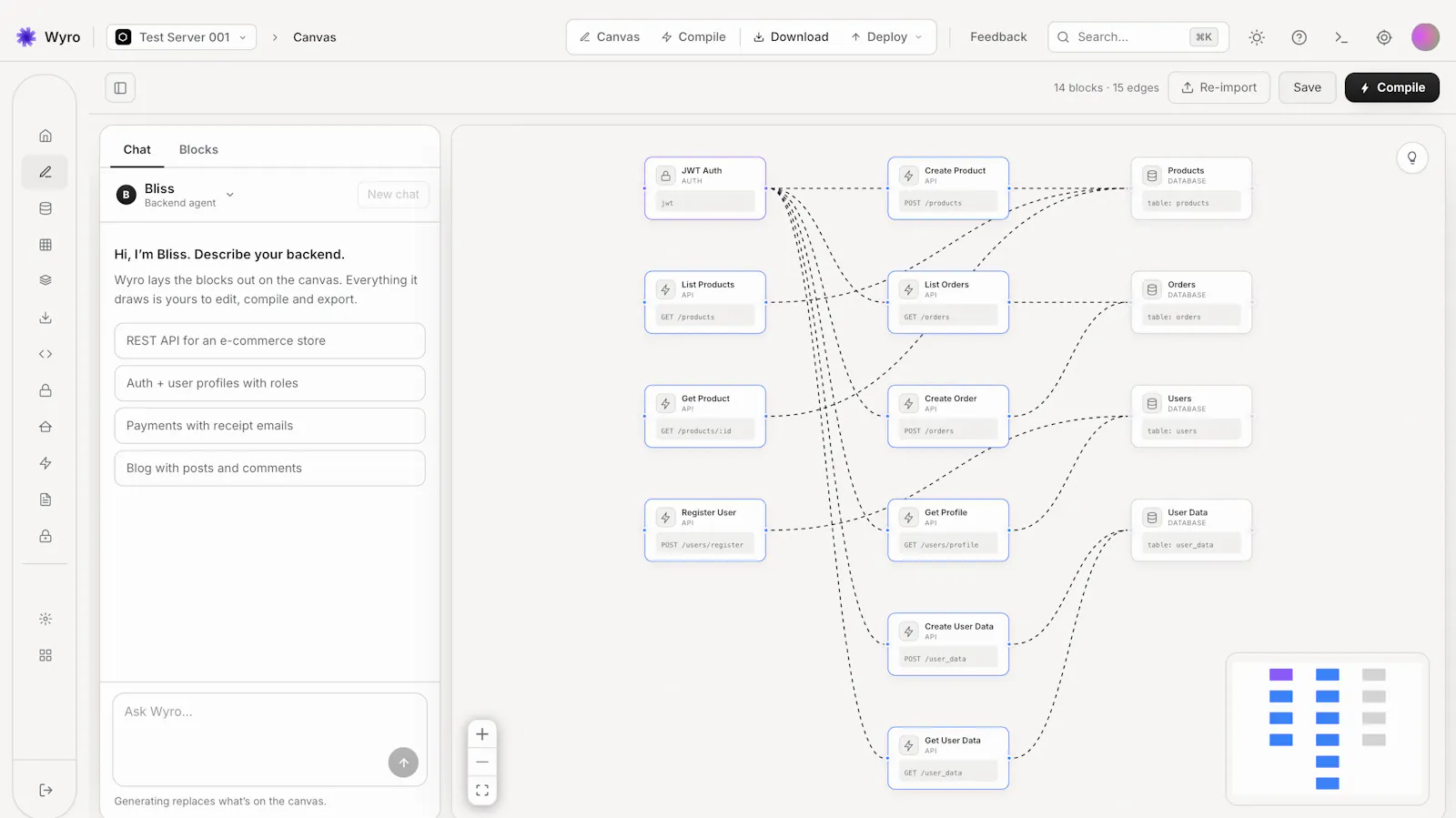The height and width of the screenshot is (818, 1456).
Task: Click the user avatar
Action: (x=1425, y=37)
